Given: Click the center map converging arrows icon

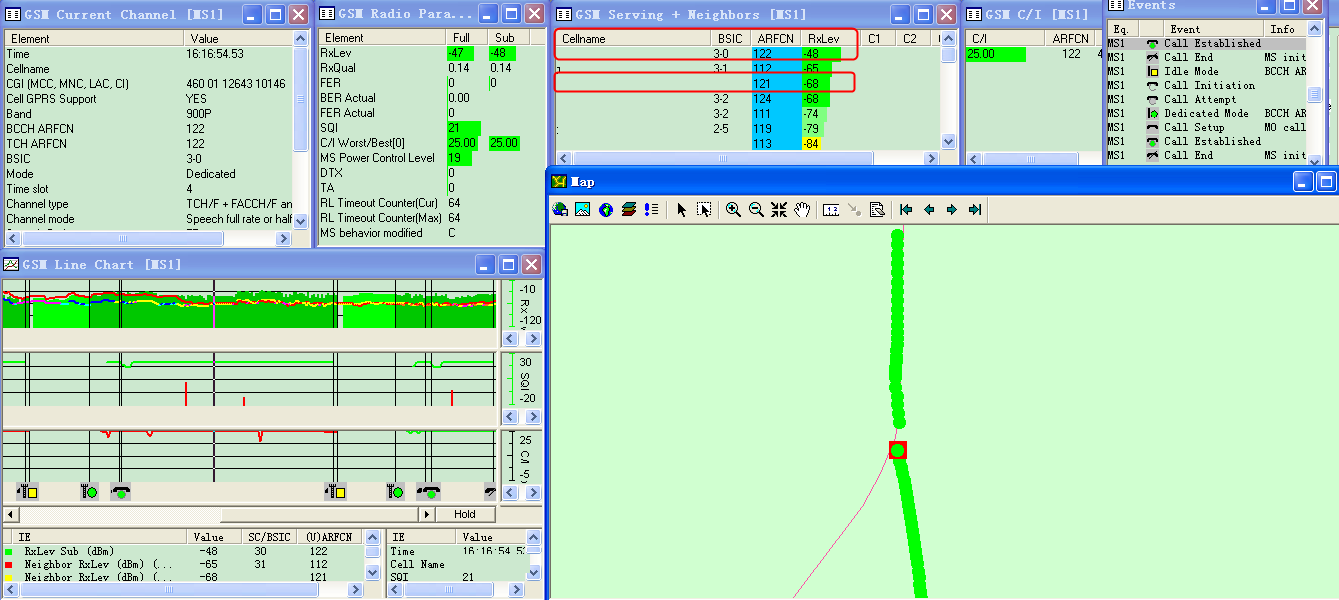Looking at the screenshot, I should pyautogui.click(x=779, y=210).
